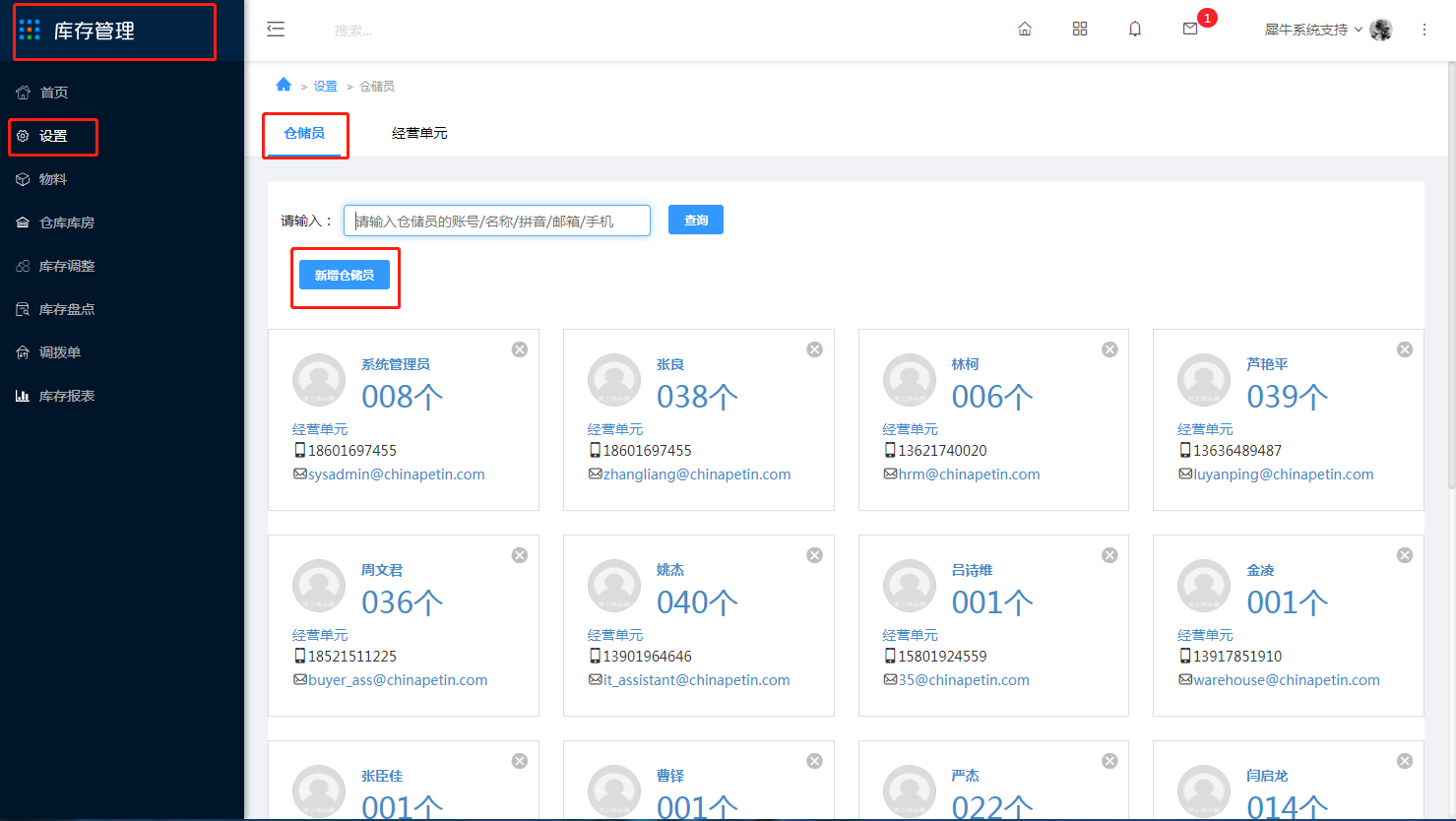Open 调拨单 in the sidebar
This screenshot has height=821, width=1456.
click(122, 352)
